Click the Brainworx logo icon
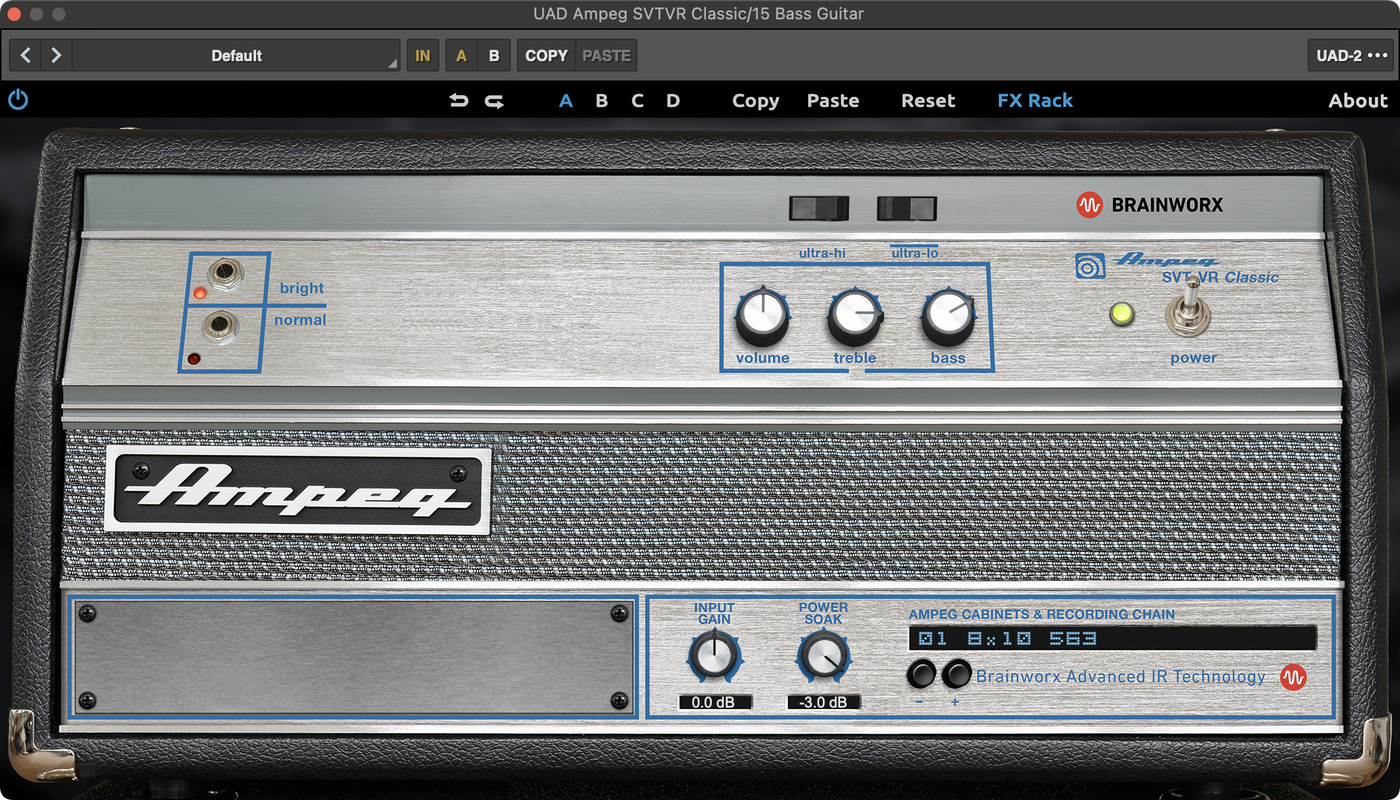 1088,205
